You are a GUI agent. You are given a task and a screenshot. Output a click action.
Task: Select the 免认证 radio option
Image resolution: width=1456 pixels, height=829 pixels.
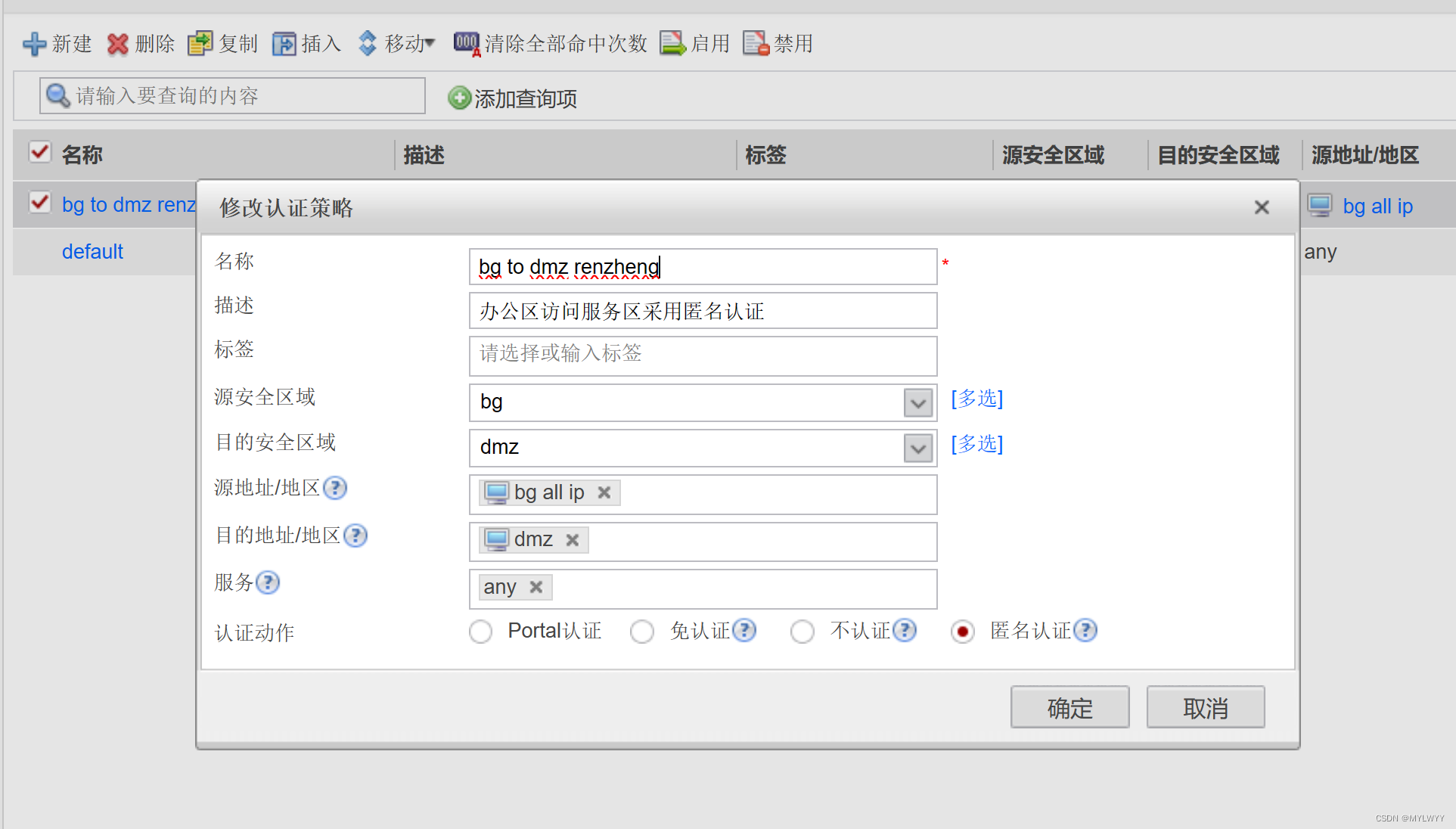pos(642,632)
